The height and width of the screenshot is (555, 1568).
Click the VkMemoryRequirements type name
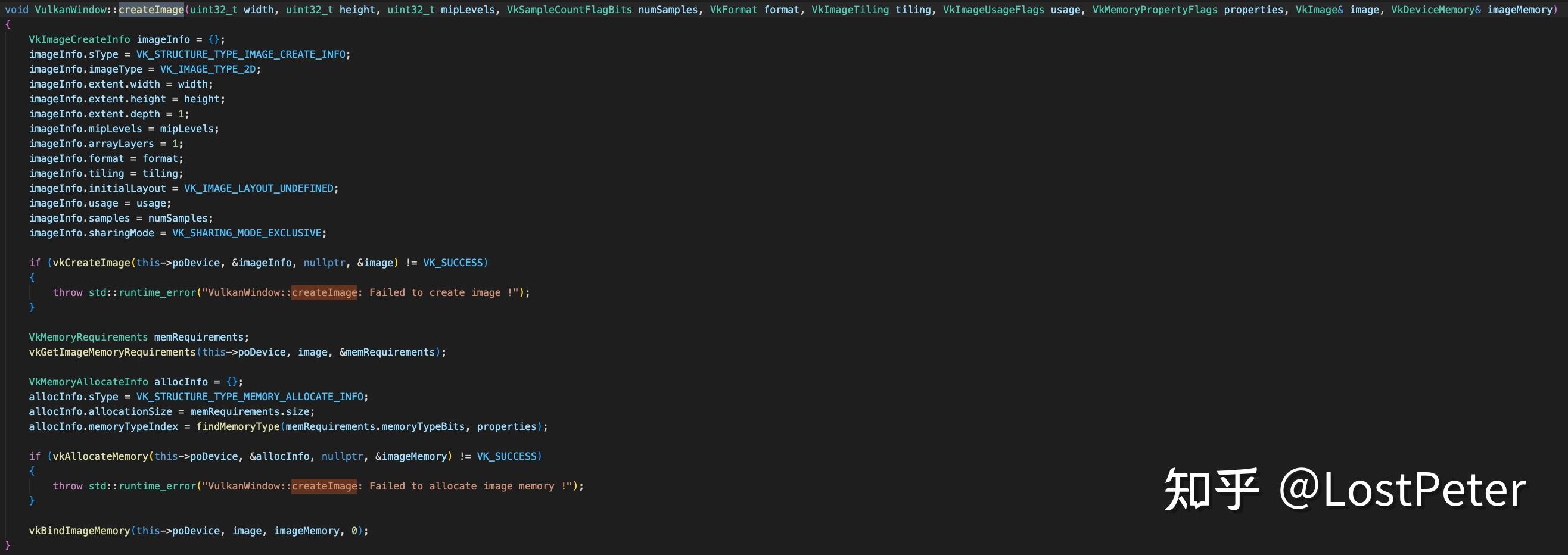coord(88,337)
